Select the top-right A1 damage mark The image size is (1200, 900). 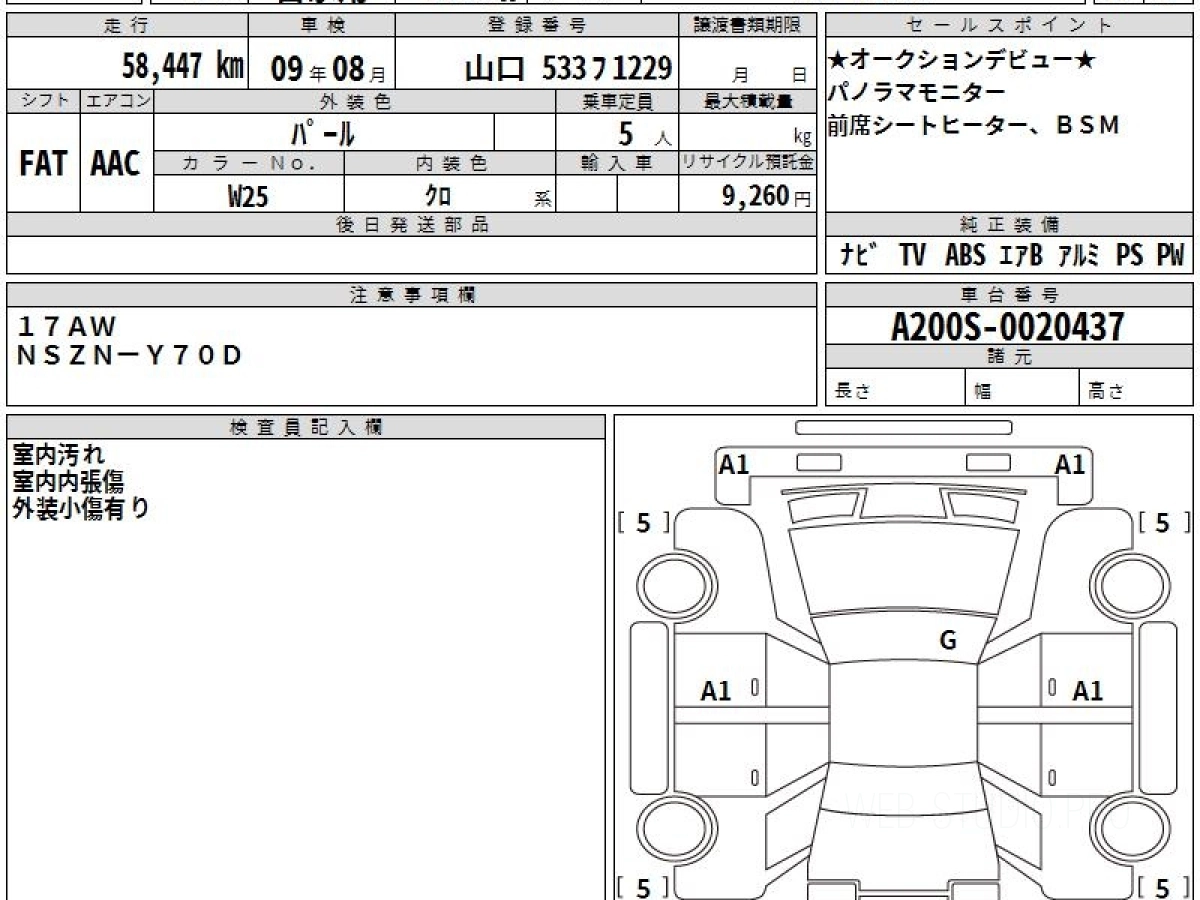1070,464
